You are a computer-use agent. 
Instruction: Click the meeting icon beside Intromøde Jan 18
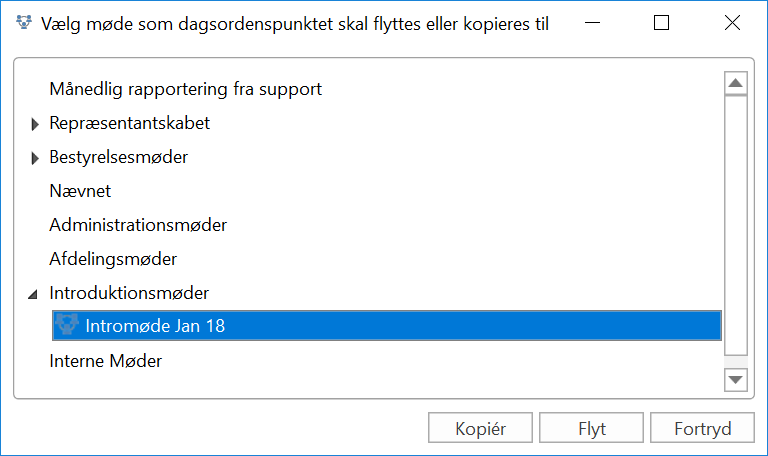click(67, 325)
